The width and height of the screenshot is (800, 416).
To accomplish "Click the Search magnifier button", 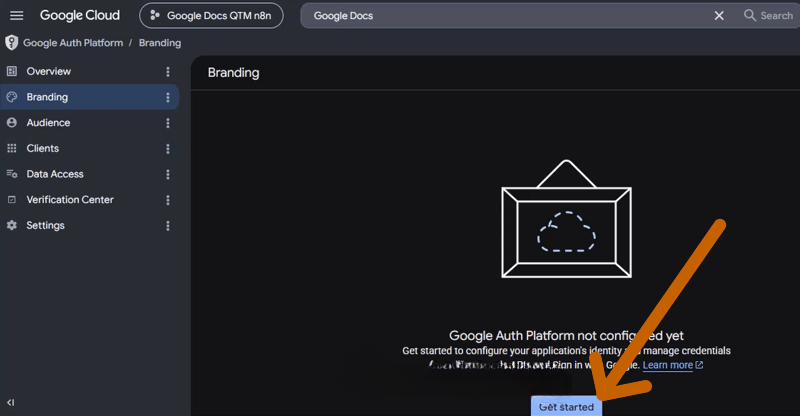I will 768,15.
